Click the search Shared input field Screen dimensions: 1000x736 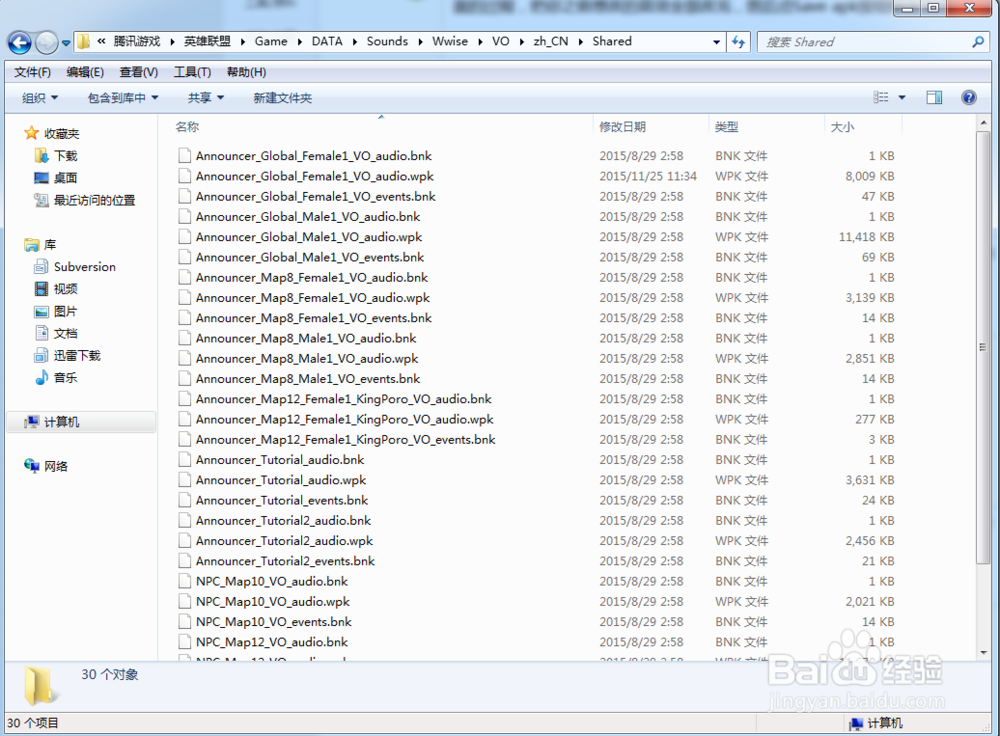[x=866, y=42]
